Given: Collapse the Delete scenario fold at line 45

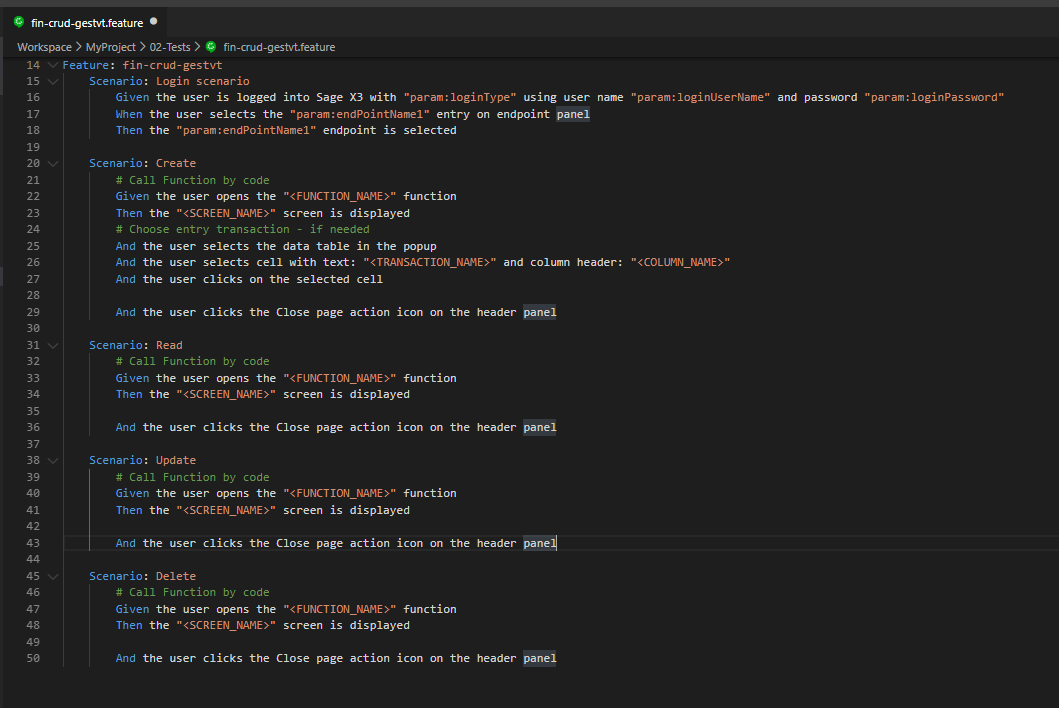Looking at the screenshot, I should coord(53,576).
